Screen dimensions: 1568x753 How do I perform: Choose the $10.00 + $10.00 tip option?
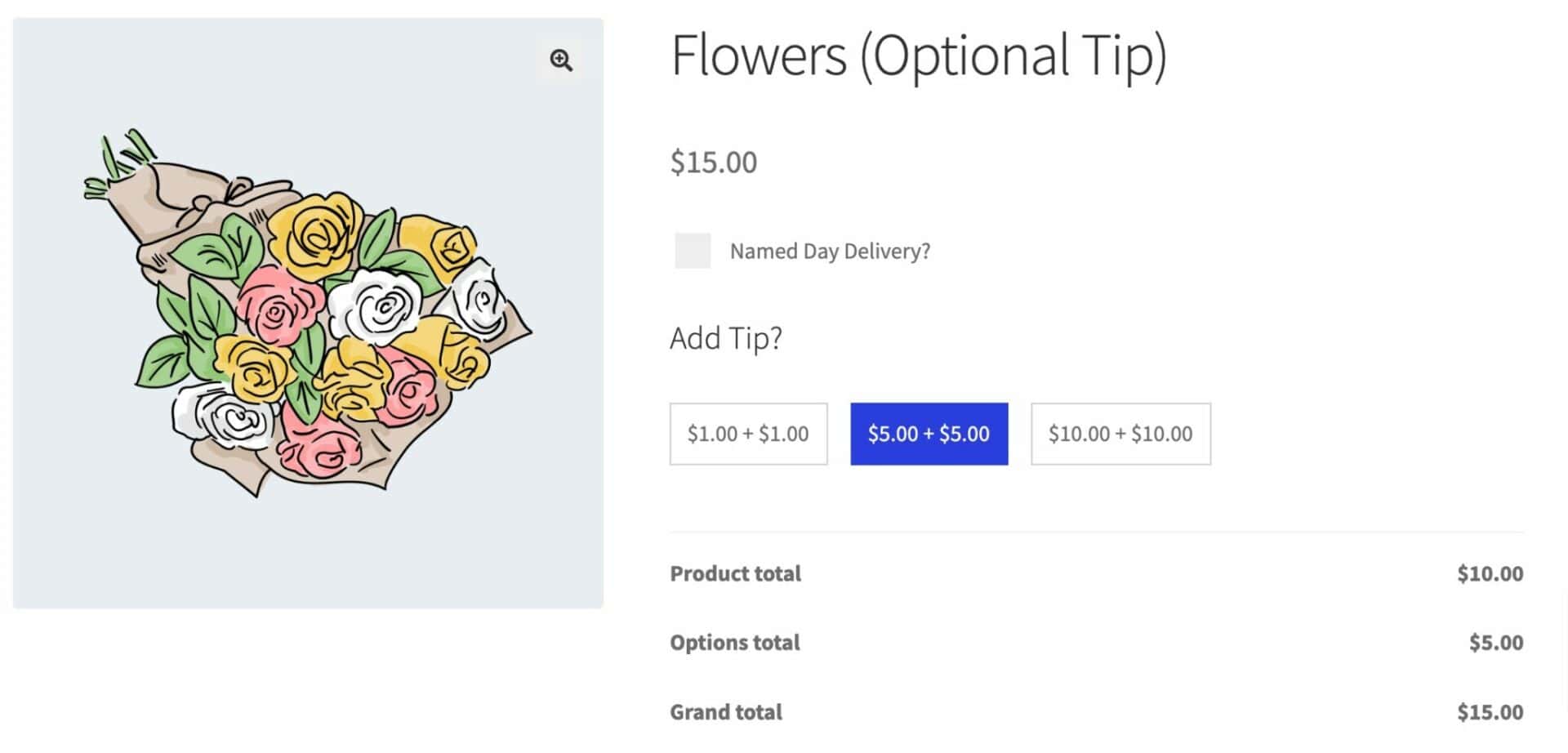point(1120,434)
